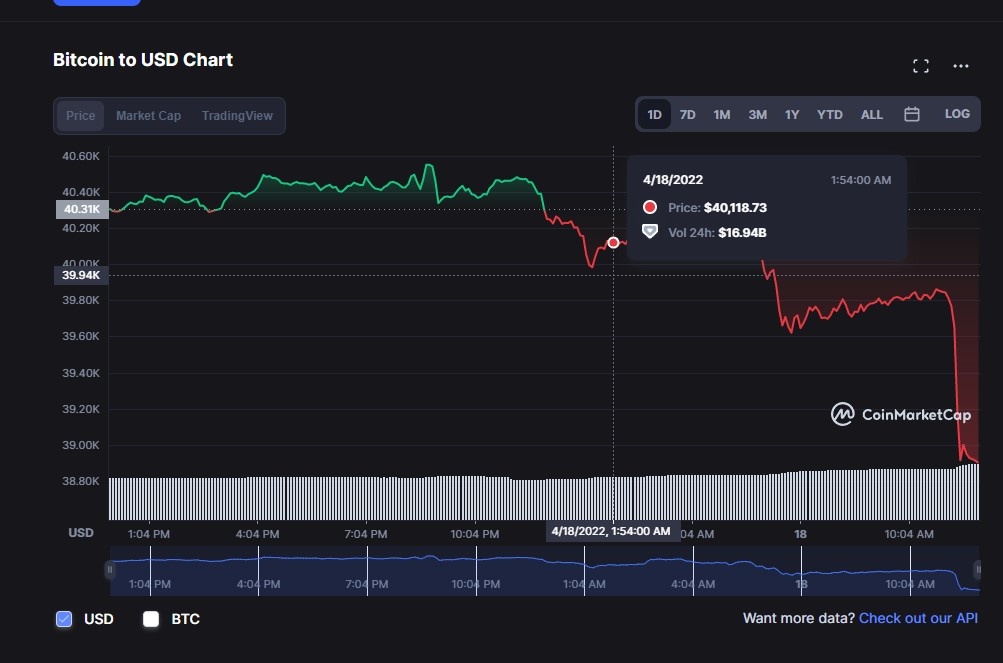1003x663 pixels.
Task: Select the red price dot on the chart
Action: point(613,242)
